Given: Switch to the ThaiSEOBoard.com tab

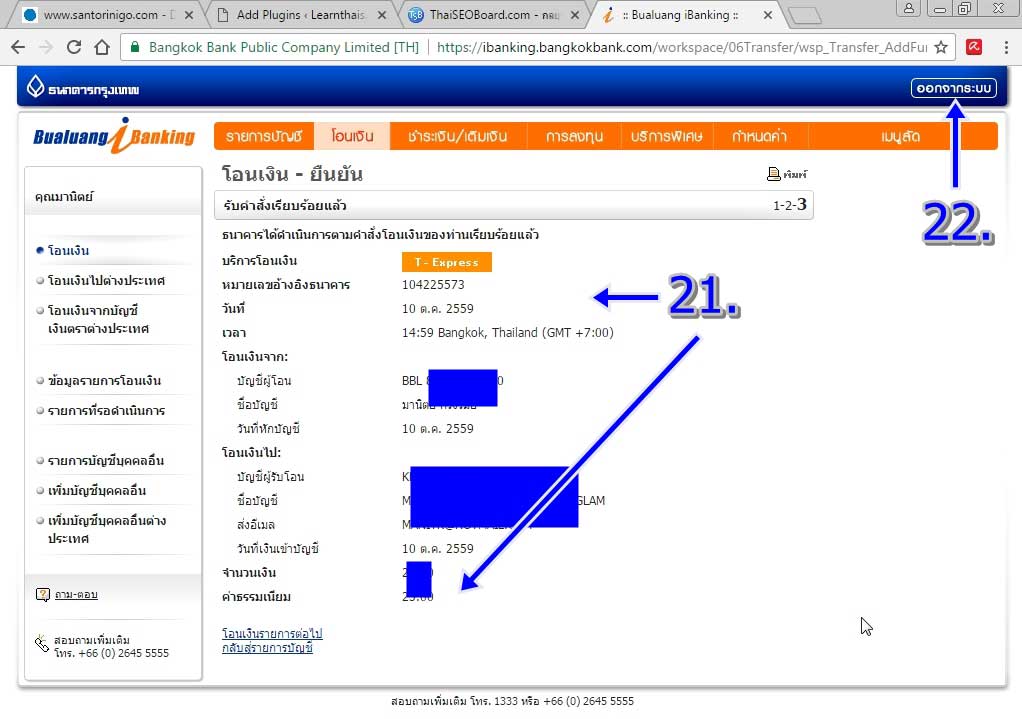Looking at the screenshot, I should [494, 15].
